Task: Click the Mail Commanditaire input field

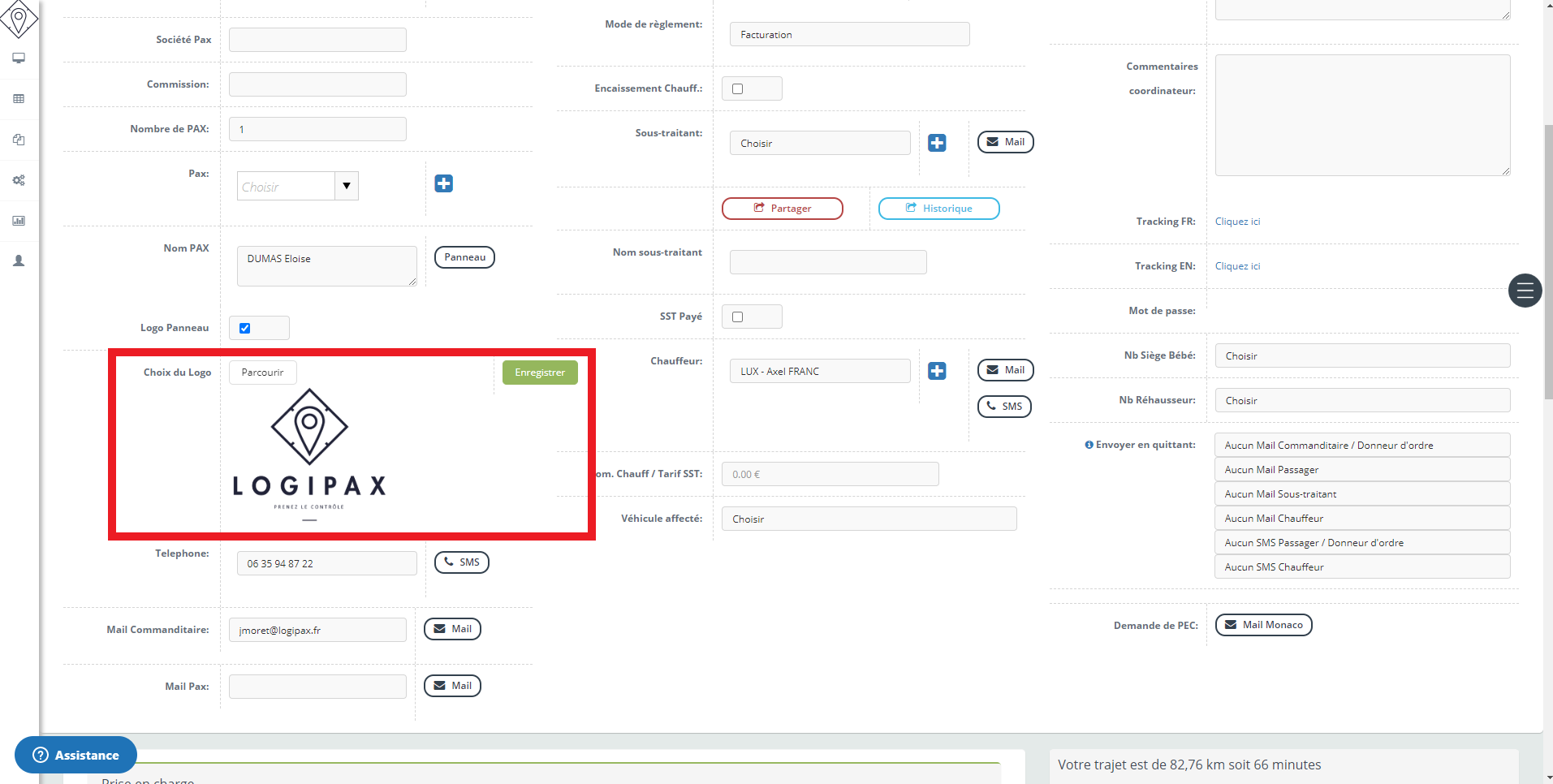Action: pos(317,630)
